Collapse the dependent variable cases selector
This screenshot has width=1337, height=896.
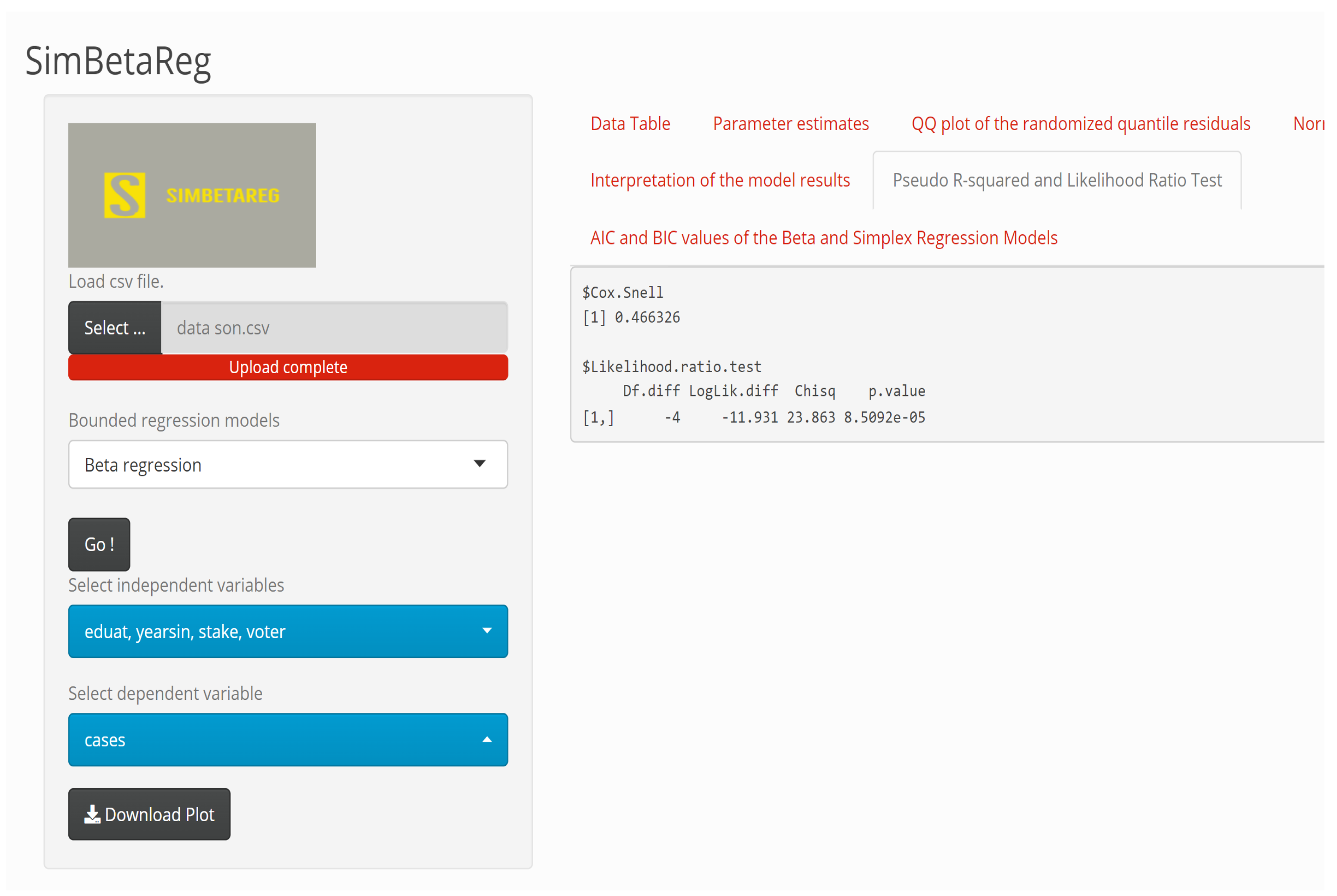pyautogui.click(x=287, y=739)
